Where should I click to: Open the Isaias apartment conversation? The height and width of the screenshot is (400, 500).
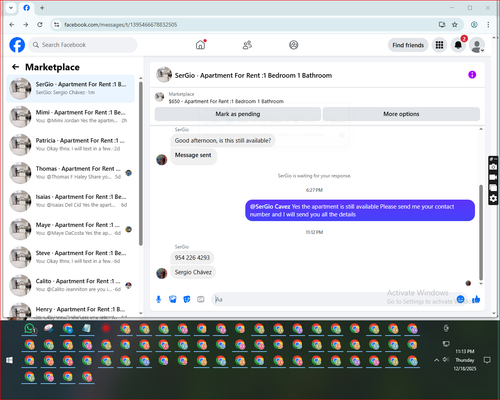coord(71,201)
